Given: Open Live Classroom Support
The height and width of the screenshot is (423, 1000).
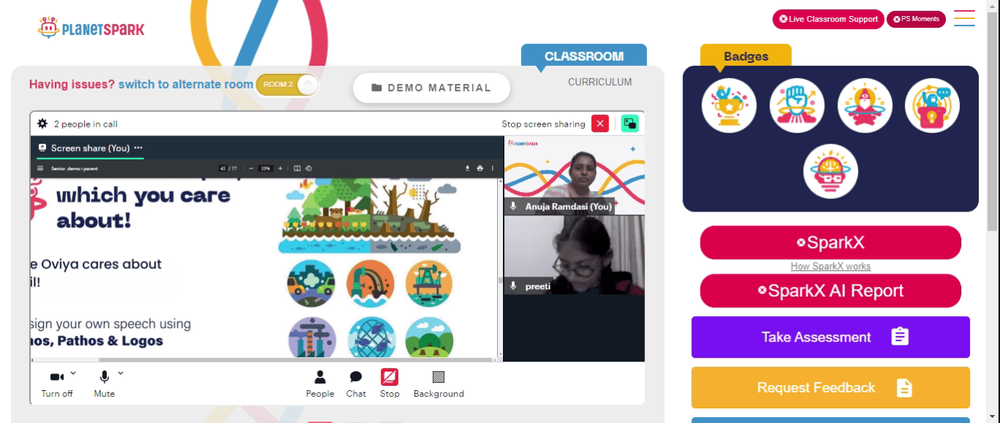Looking at the screenshot, I should (x=828, y=19).
